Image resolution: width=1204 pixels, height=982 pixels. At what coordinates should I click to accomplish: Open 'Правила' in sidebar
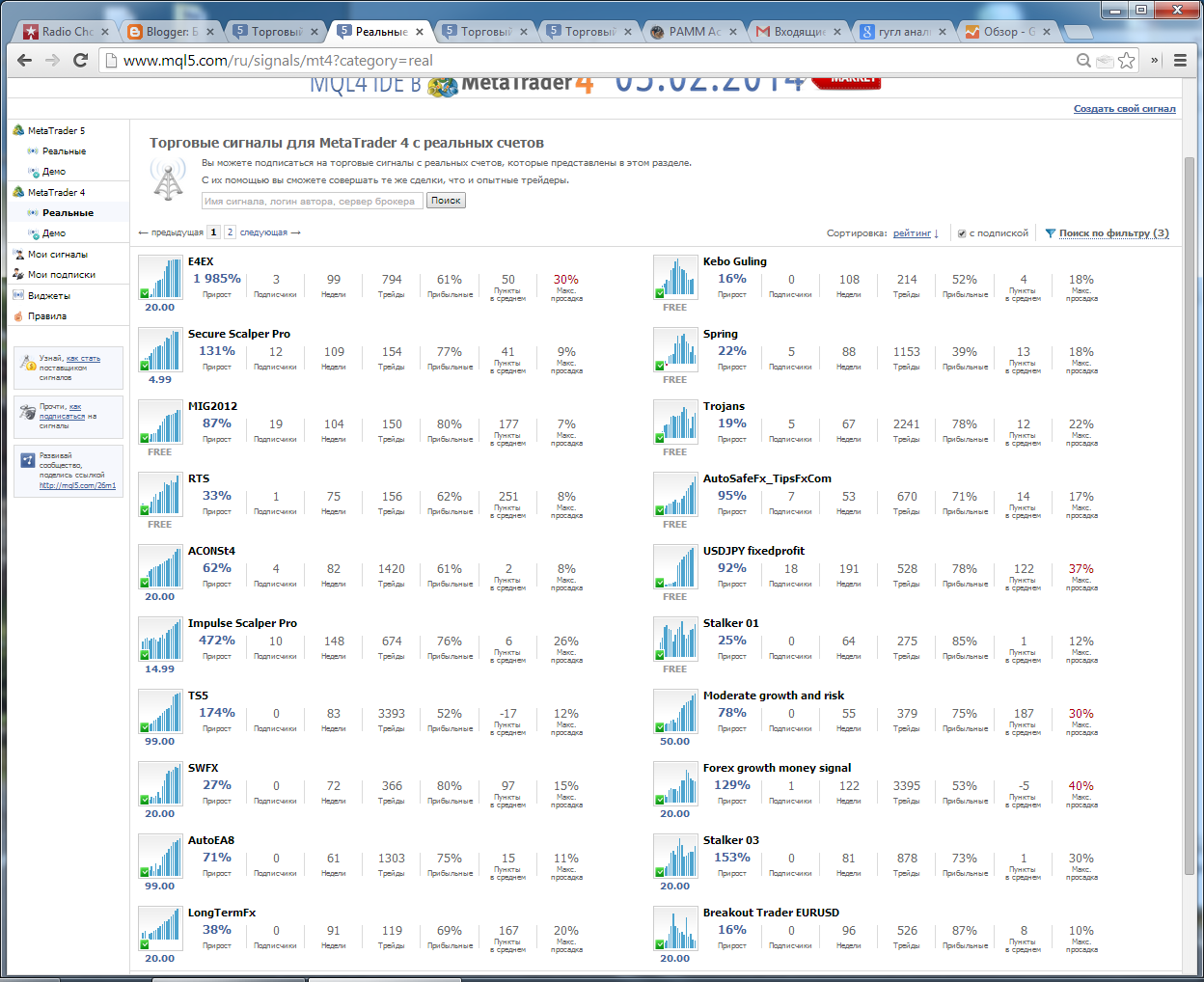click(47, 316)
